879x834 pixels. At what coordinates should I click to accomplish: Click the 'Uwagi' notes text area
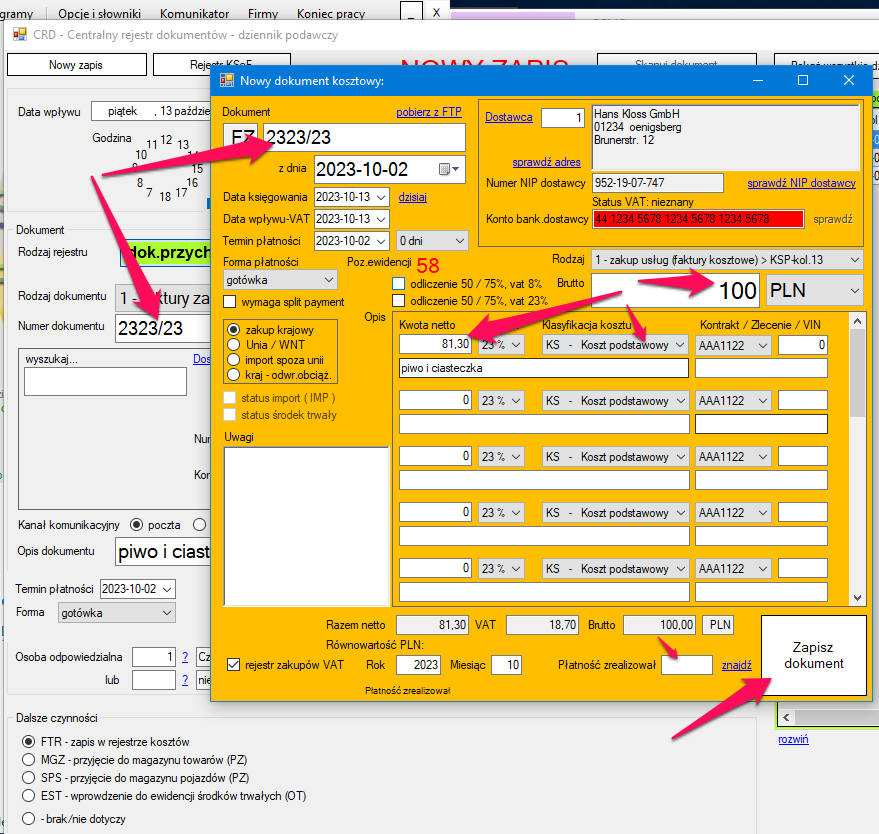(x=306, y=526)
